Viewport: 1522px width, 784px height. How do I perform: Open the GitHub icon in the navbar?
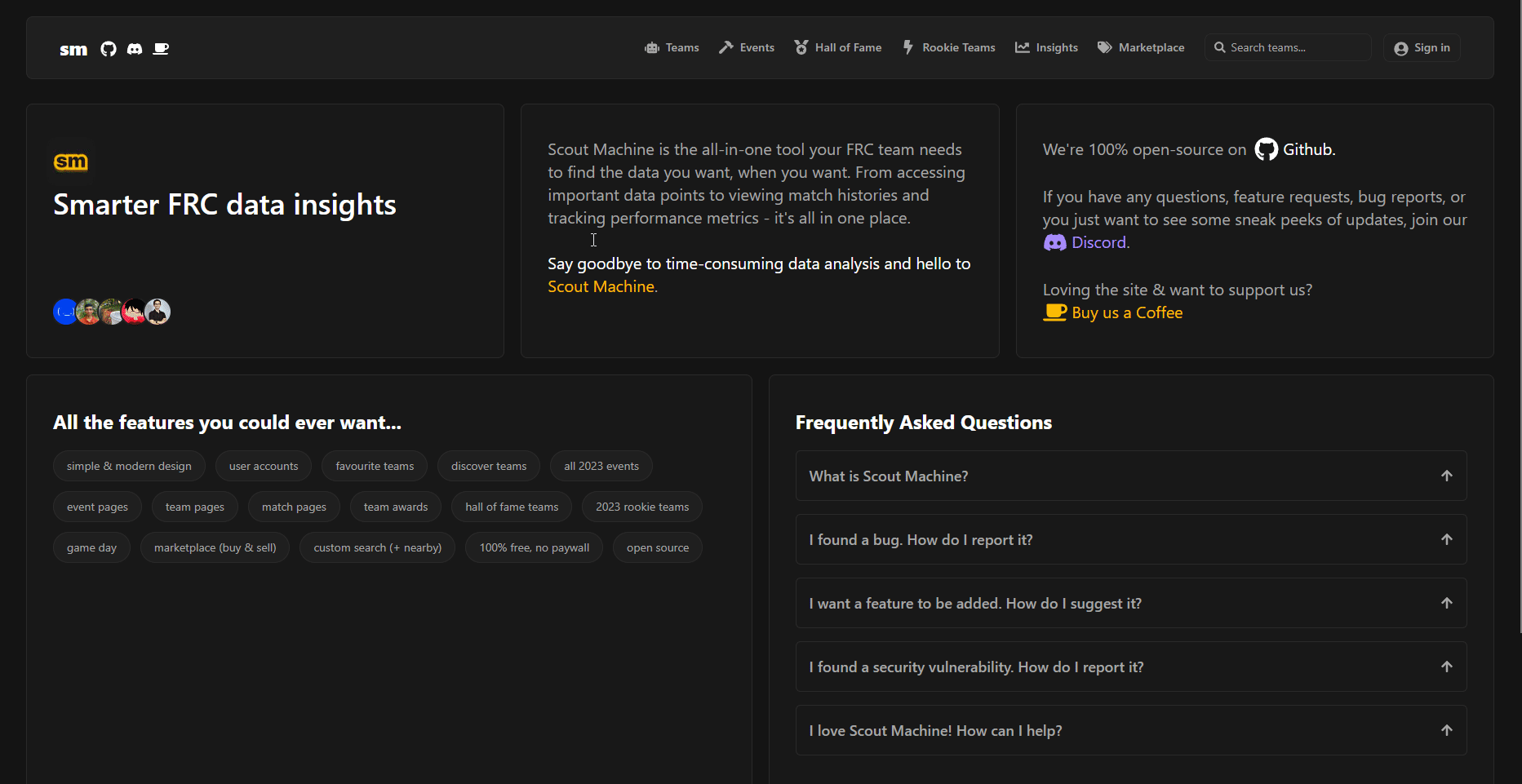point(109,49)
